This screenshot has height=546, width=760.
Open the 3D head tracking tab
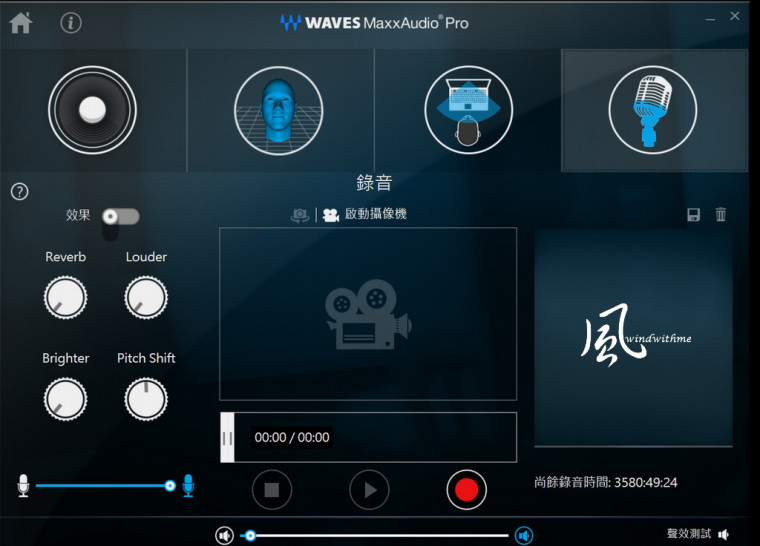pyautogui.click(x=279, y=110)
